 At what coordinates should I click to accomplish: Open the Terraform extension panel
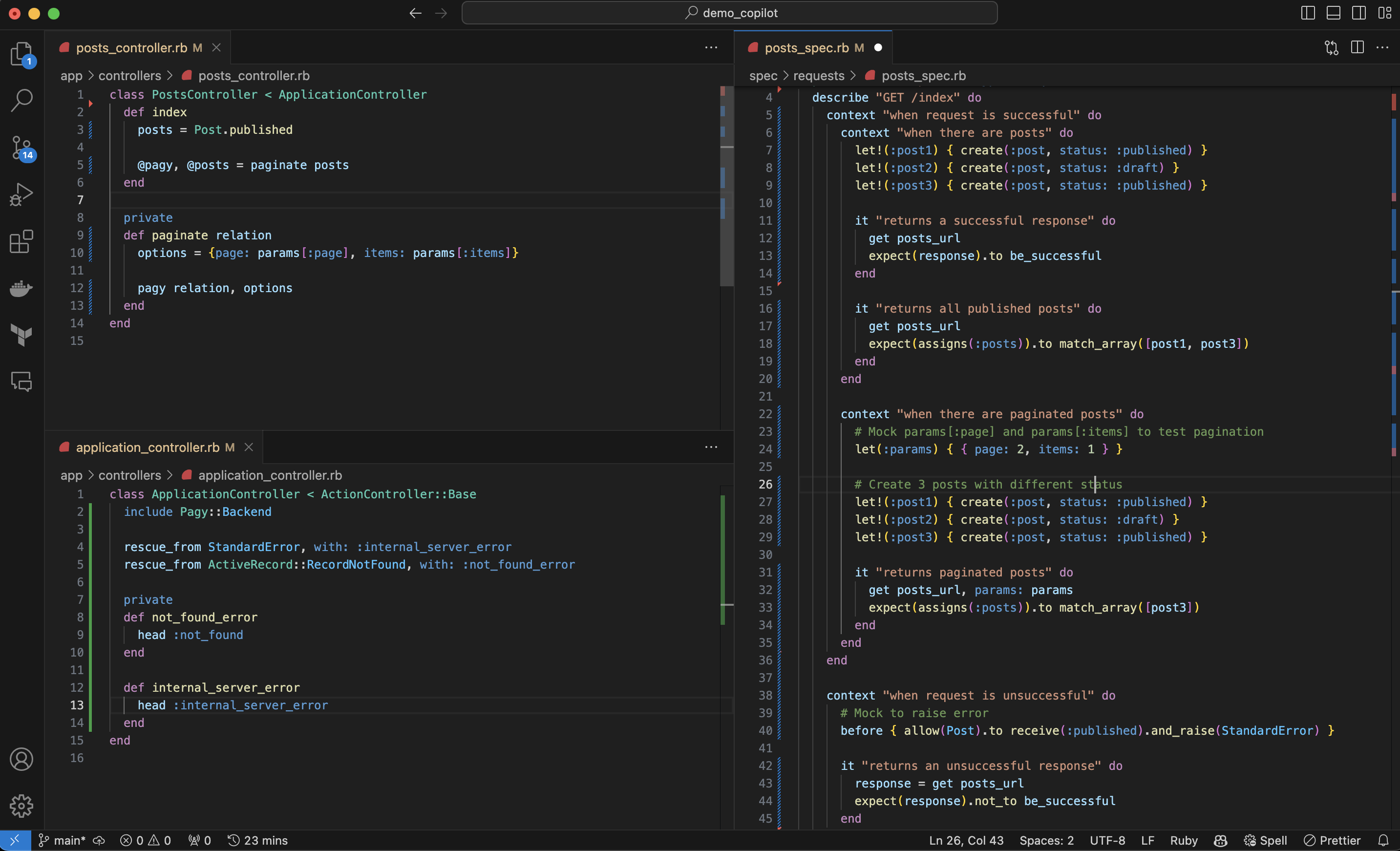click(21, 335)
